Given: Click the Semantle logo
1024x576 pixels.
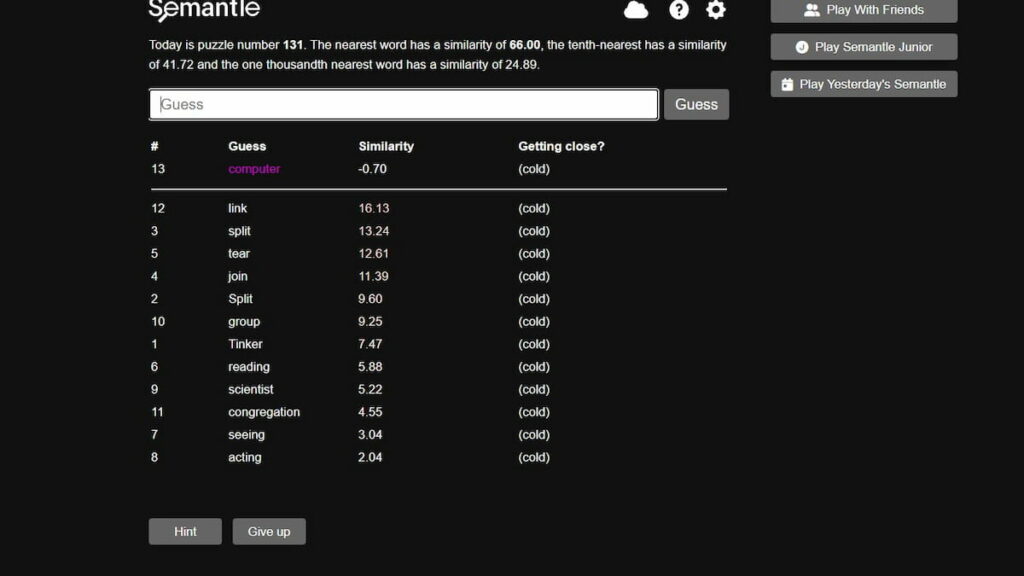Looking at the screenshot, I should [204, 10].
